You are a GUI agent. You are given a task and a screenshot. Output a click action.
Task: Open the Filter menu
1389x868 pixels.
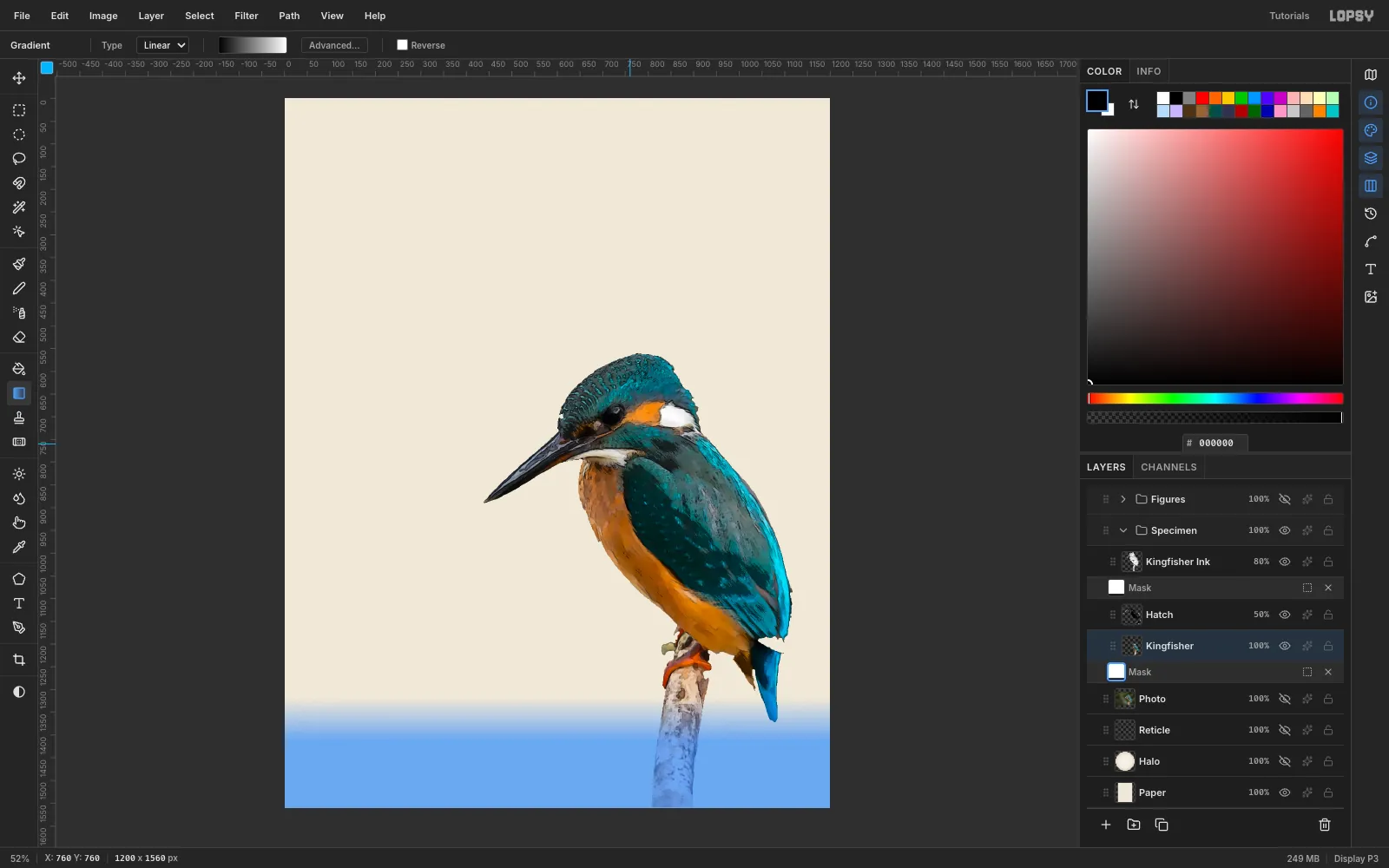(x=247, y=16)
